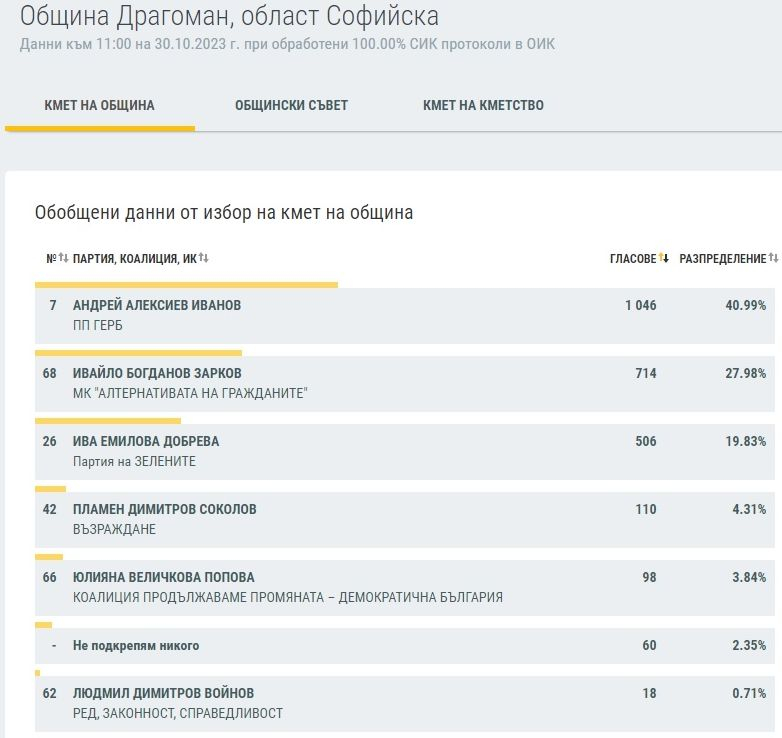Viewport: 782px width, 738px height.
Task: Click КОАЛИЦИЯ ПРОДЪЛЖАВАМЕ ПРОМЯНАТА label
Action: (288, 597)
